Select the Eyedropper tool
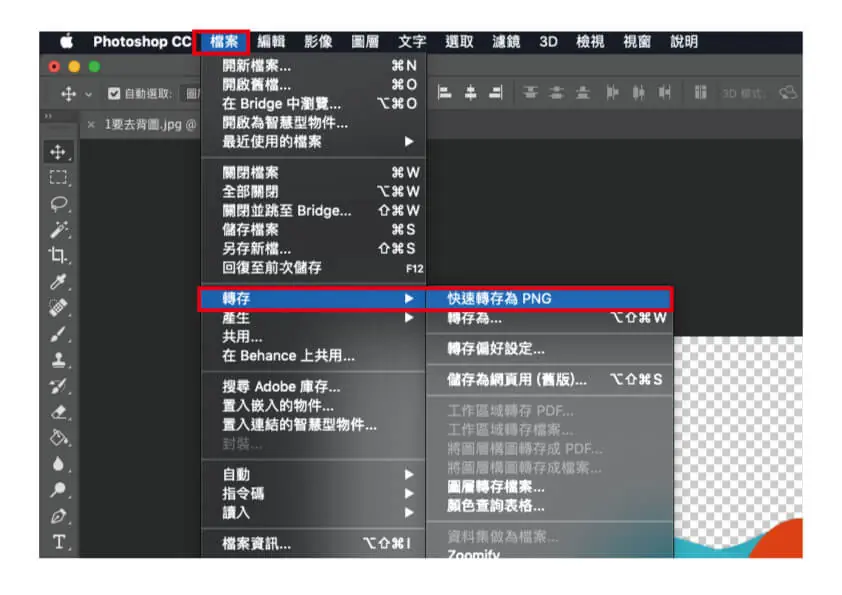Image resolution: width=842 pixels, height=595 pixels. (x=58, y=281)
